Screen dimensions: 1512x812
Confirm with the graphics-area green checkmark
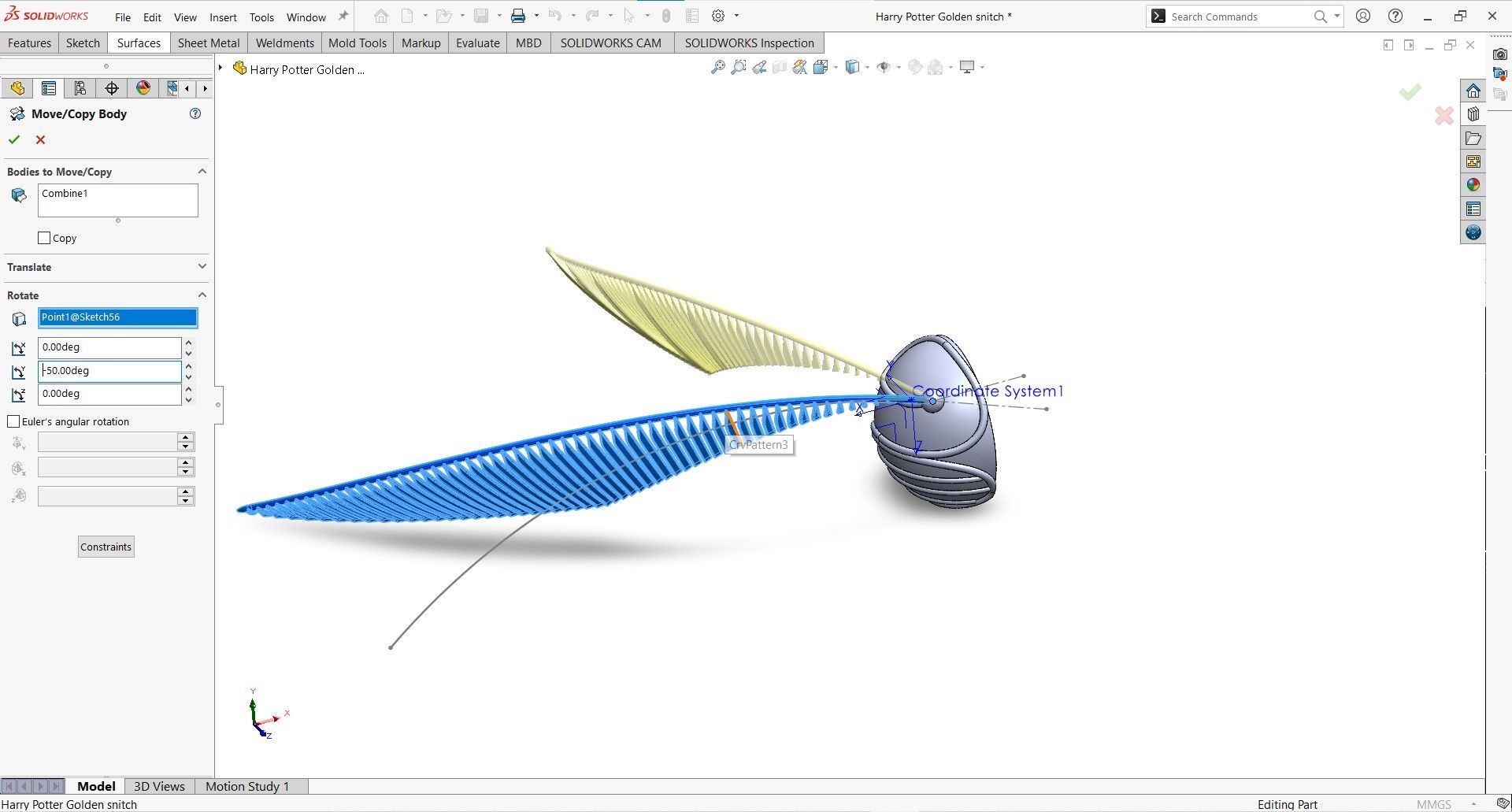1410,92
